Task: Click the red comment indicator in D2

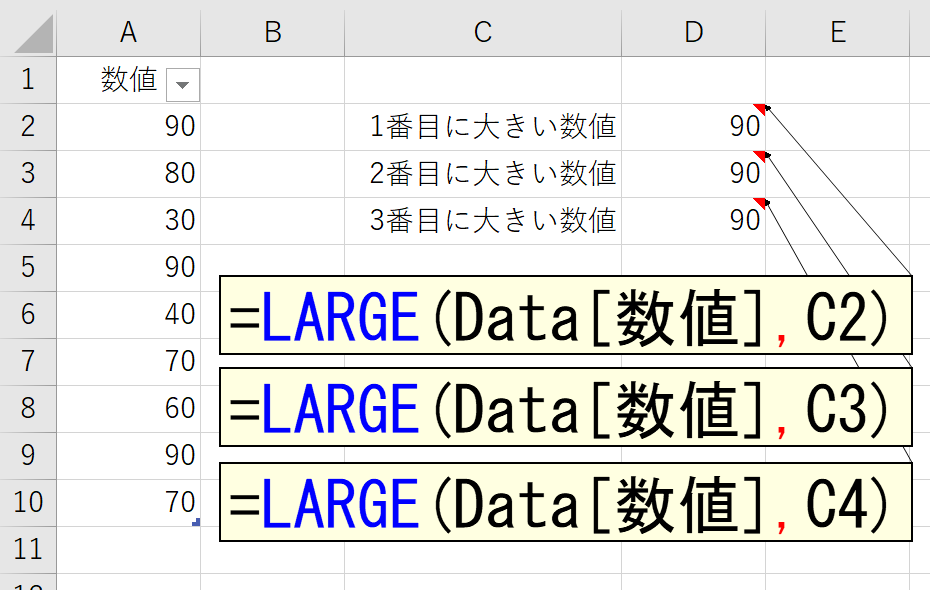Action: pyautogui.click(x=760, y=109)
